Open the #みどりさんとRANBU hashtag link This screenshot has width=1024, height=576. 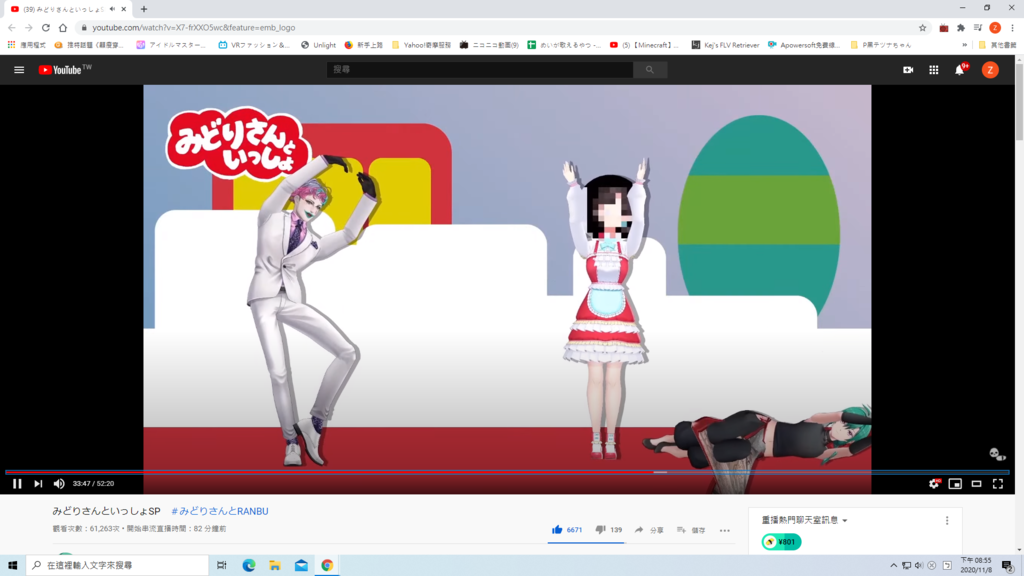pos(219,511)
